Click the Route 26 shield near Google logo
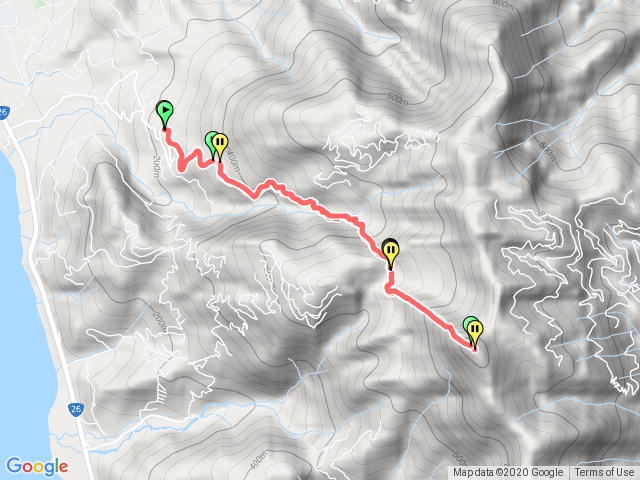The image size is (640, 480). click(x=76, y=409)
